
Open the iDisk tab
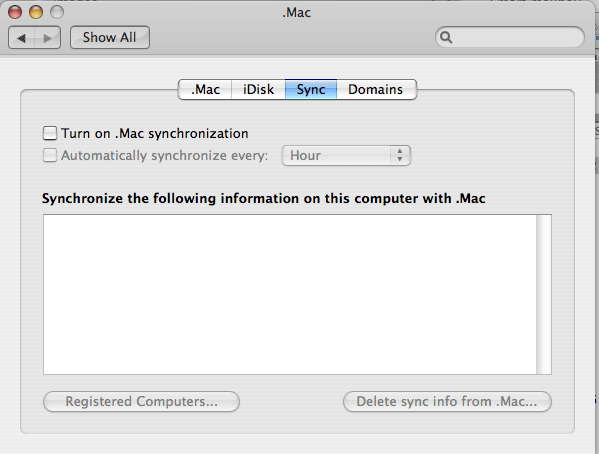[x=258, y=89]
